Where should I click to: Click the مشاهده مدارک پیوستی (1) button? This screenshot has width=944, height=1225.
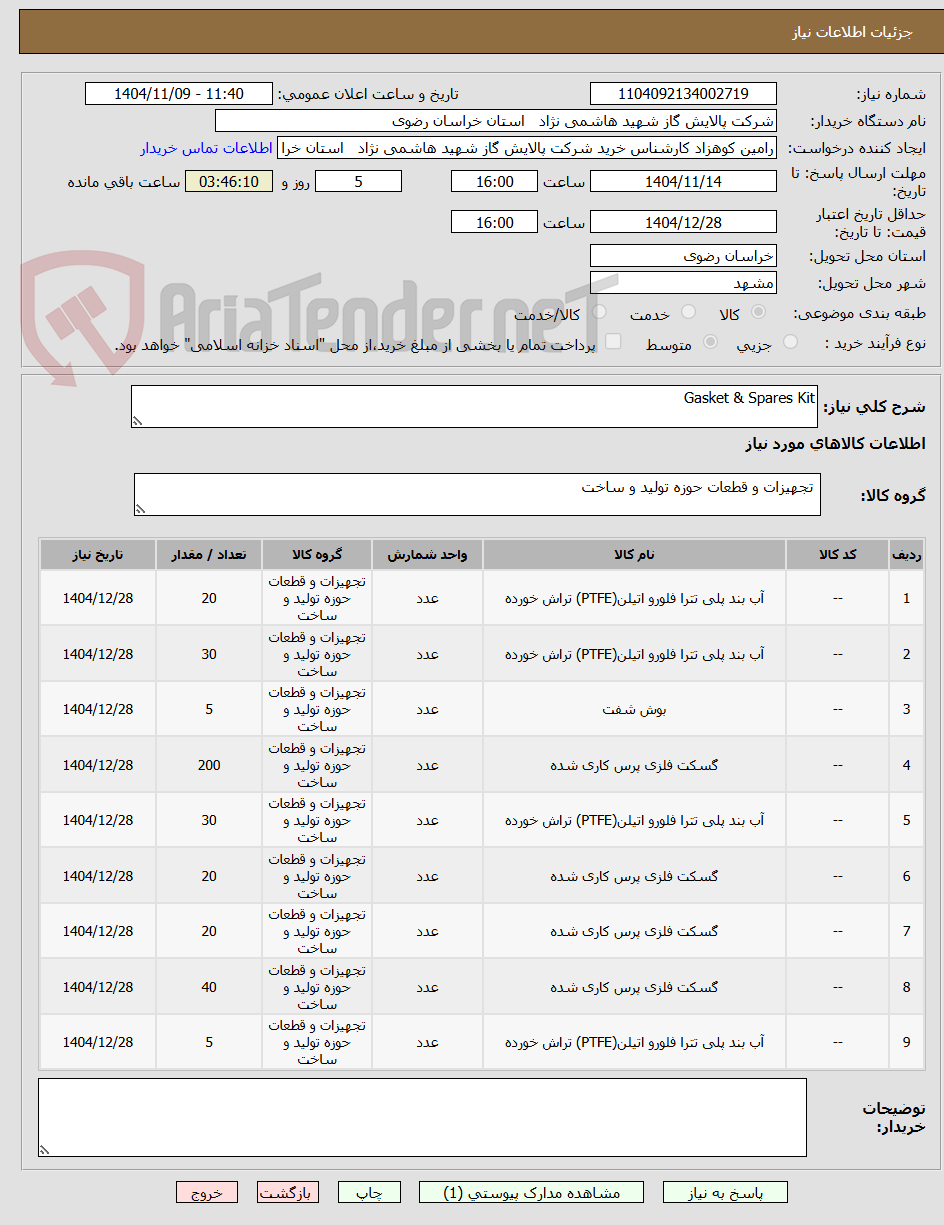pos(532,1192)
